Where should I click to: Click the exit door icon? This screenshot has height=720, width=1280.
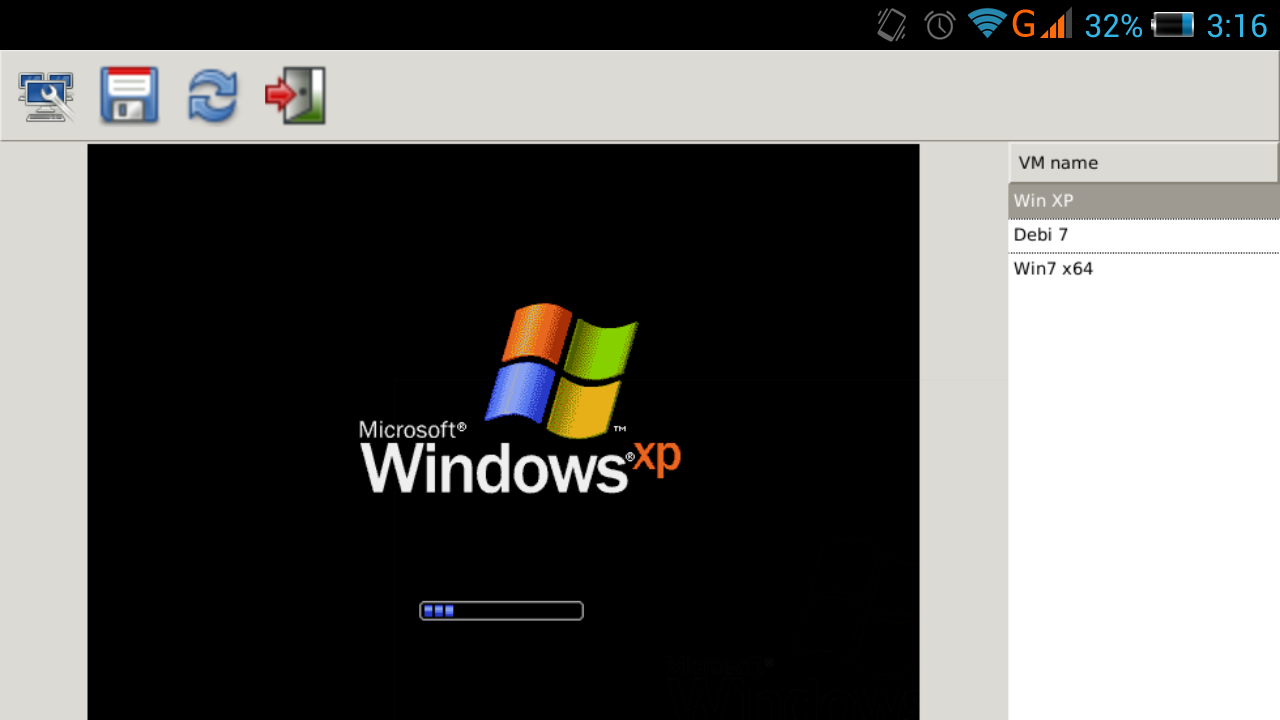point(295,96)
